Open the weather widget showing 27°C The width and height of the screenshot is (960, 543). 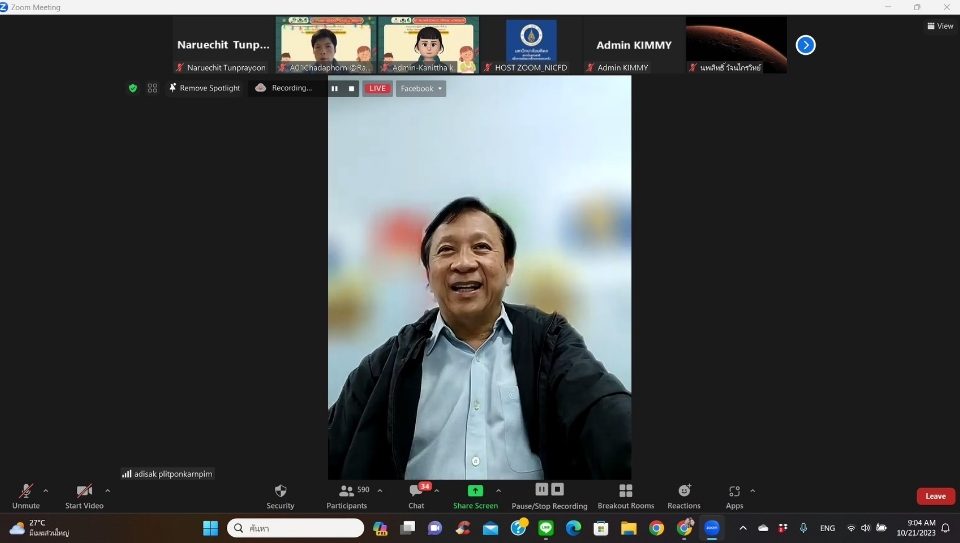coord(40,528)
